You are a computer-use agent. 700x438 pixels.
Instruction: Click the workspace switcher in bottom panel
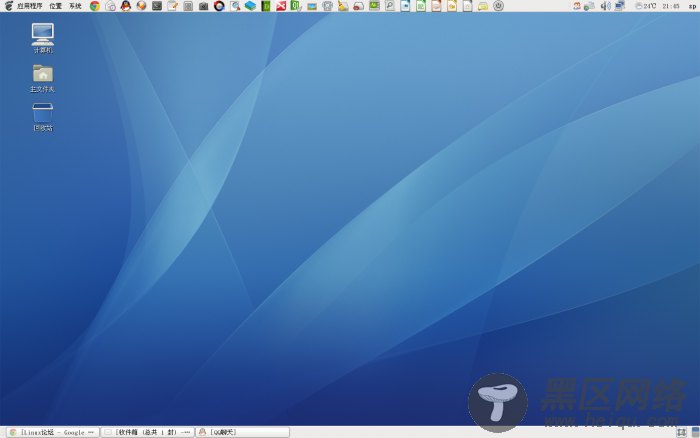[681, 432]
